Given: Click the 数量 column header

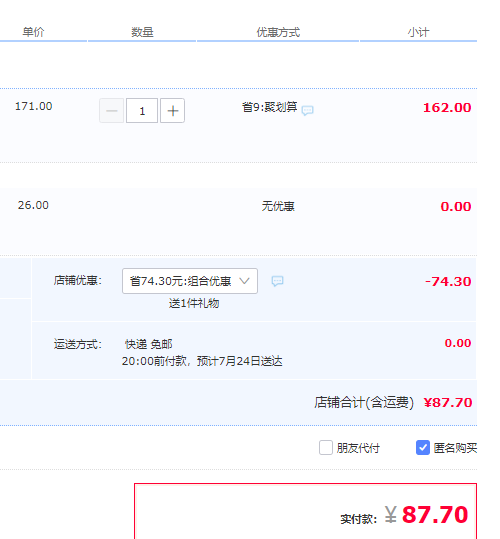Looking at the screenshot, I should pyautogui.click(x=142, y=32).
